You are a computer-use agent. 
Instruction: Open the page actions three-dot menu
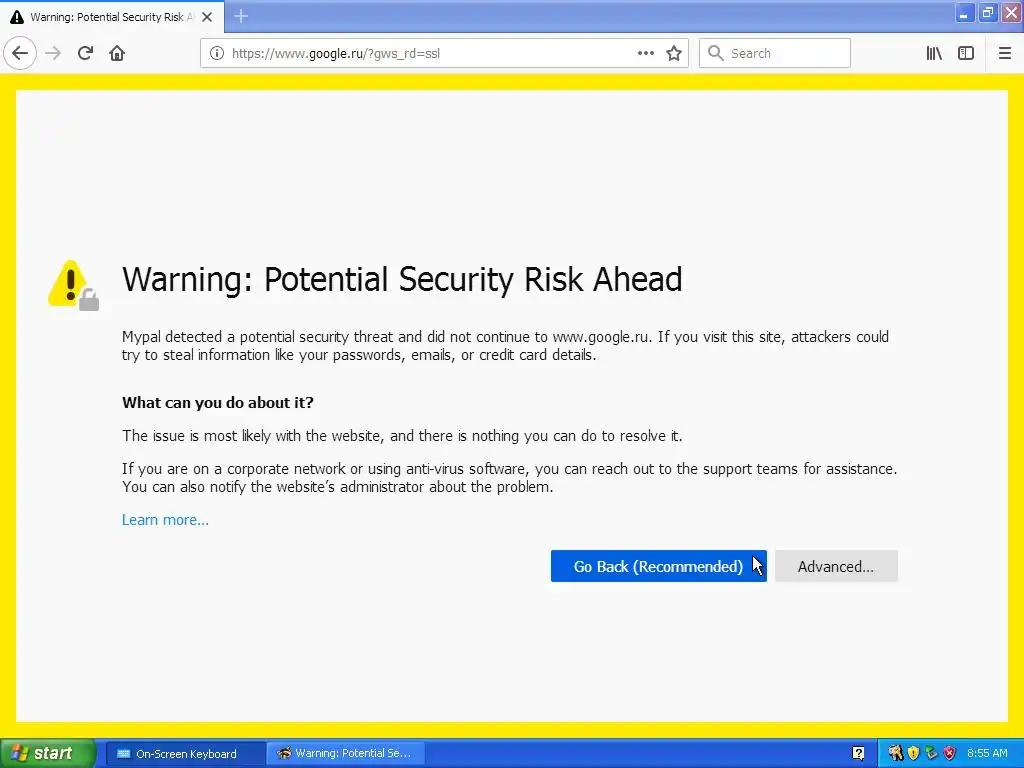(x=645, y=53)
